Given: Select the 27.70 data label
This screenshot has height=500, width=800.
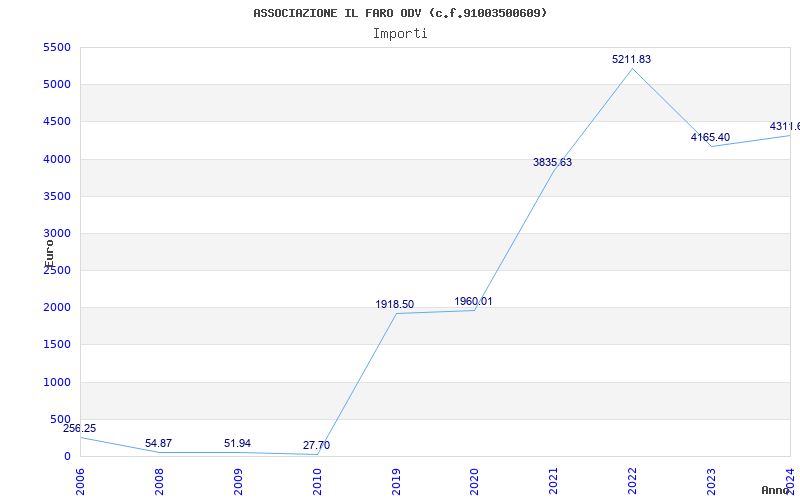Looking at the screenshot, I should click(x=316, y=445).
